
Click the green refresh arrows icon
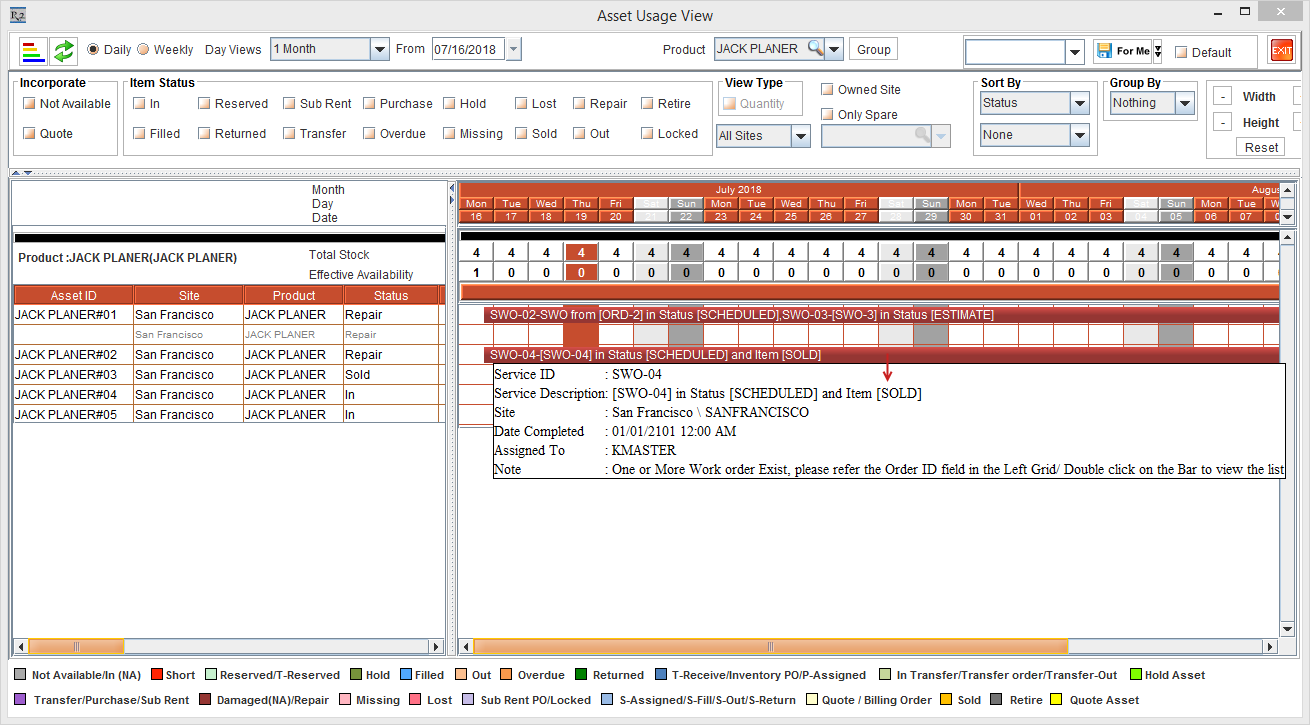click(x=65, y=50)
